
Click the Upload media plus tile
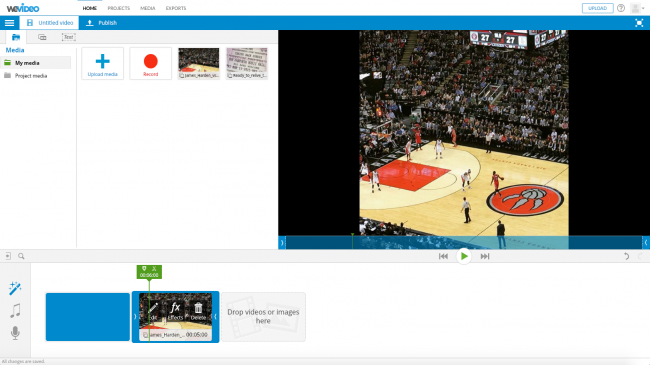click(x=102, y=63)
